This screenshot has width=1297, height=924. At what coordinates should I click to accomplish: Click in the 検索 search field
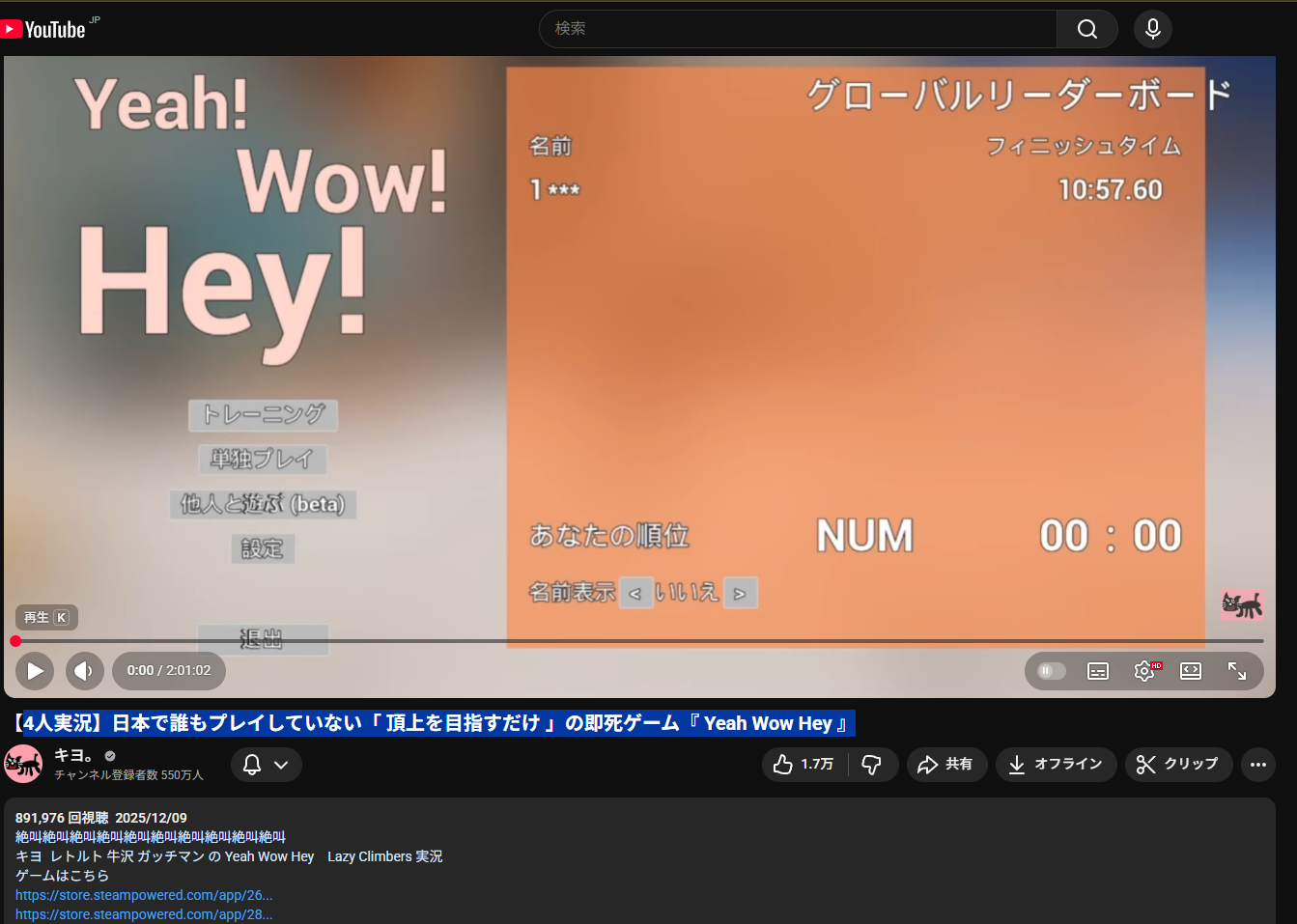[797, 29]
